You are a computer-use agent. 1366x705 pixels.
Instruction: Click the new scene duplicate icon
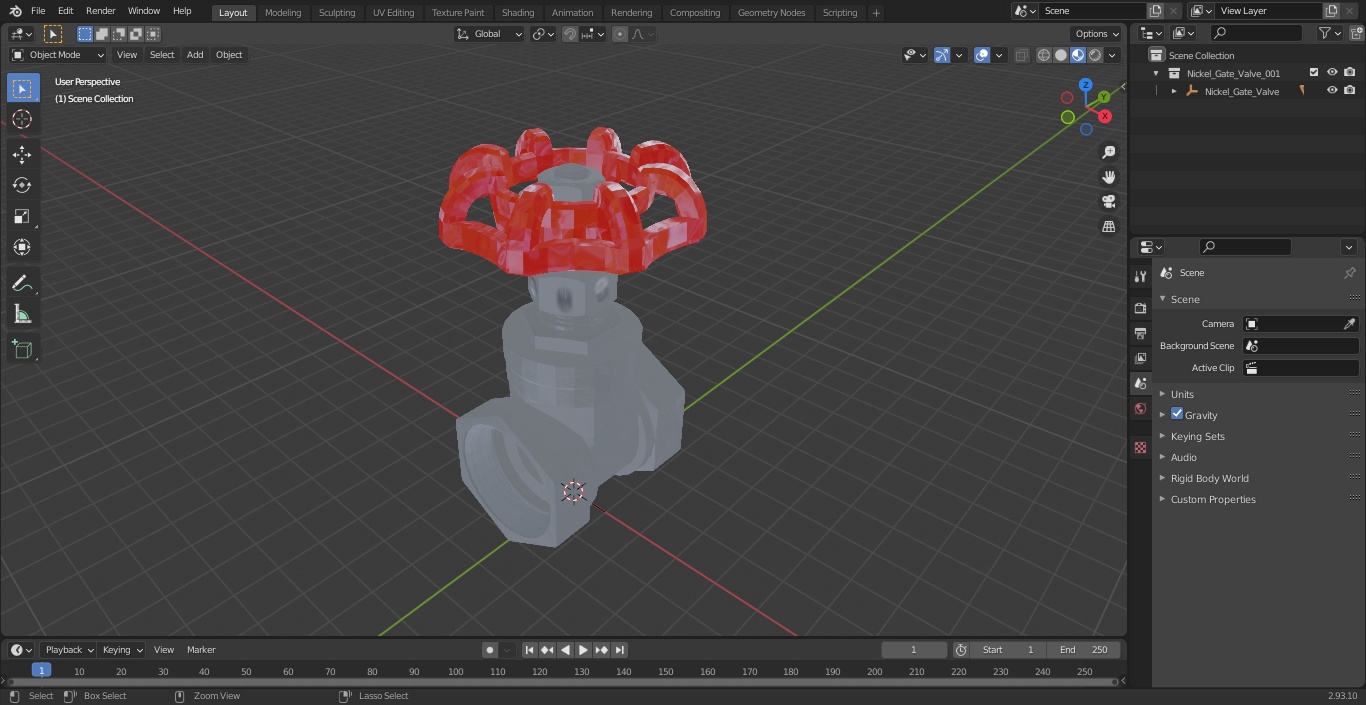(x=1155, y=11)
